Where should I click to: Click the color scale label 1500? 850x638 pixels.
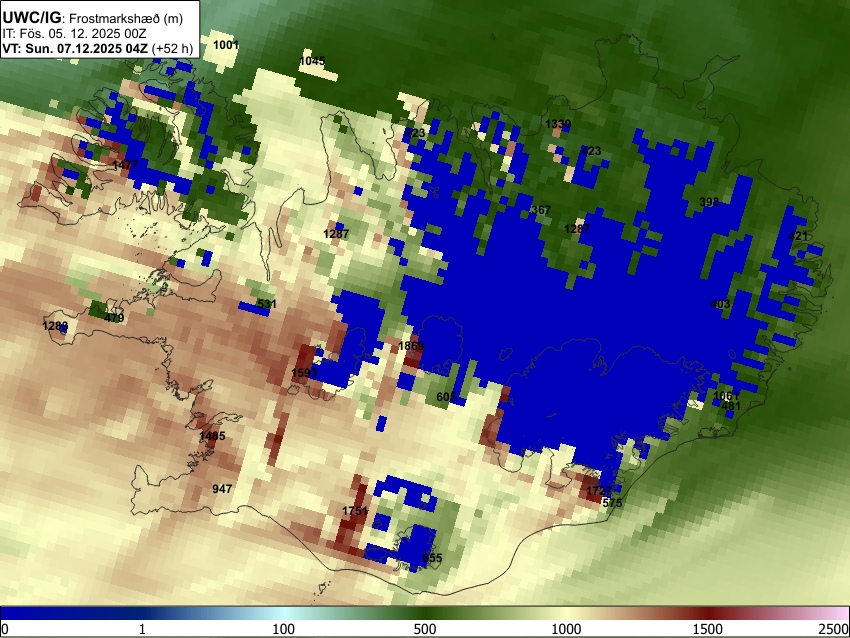pos(708,629)
